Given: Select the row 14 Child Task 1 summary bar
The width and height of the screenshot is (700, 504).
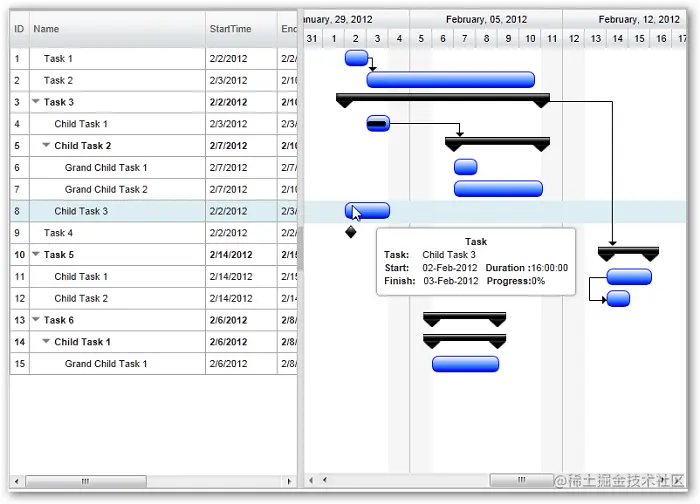Looking at the screenshot, I should coord(464,341).
